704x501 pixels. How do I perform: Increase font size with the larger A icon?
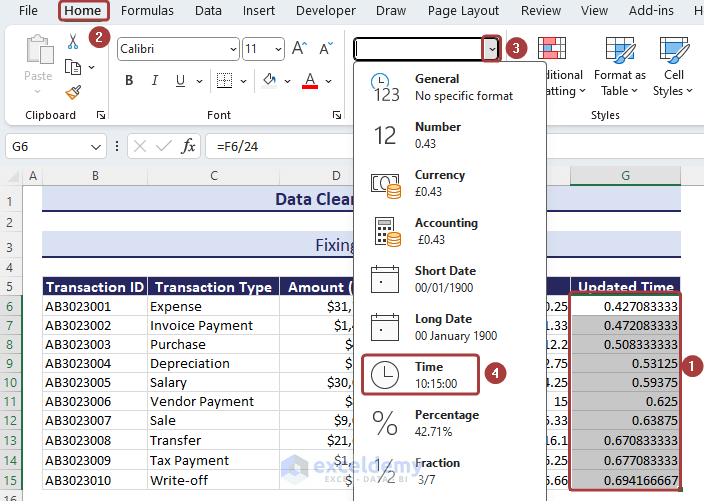point(299,48)
